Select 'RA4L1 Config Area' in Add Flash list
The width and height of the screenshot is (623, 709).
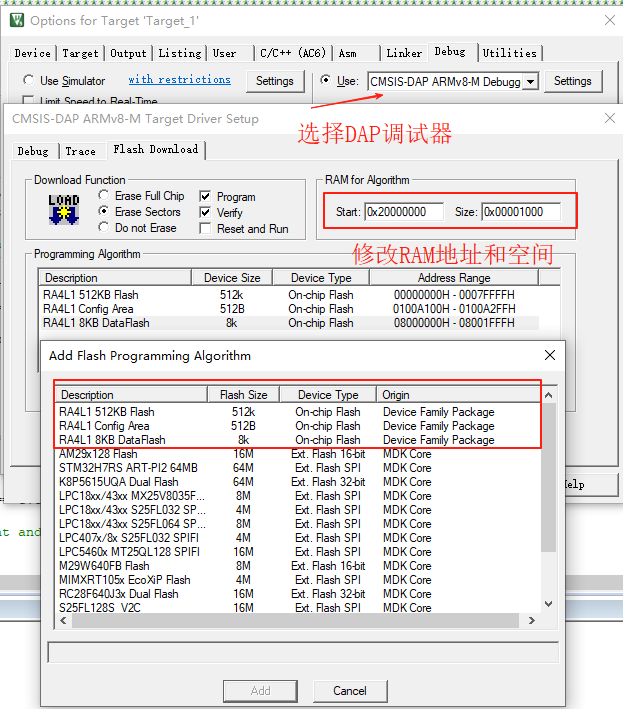[x=297, y=426]
